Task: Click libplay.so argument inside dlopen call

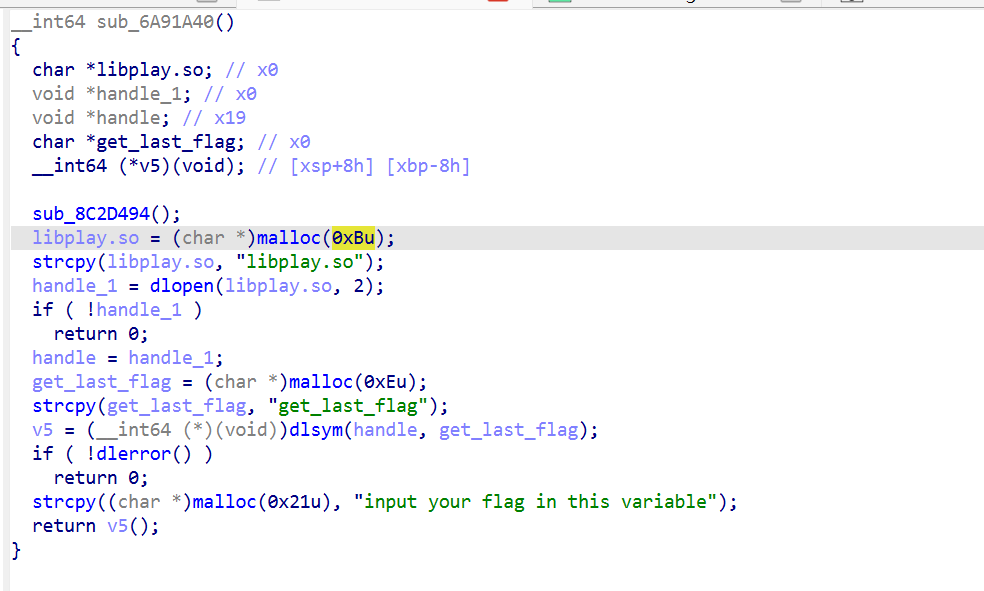Action: [278, 286]
